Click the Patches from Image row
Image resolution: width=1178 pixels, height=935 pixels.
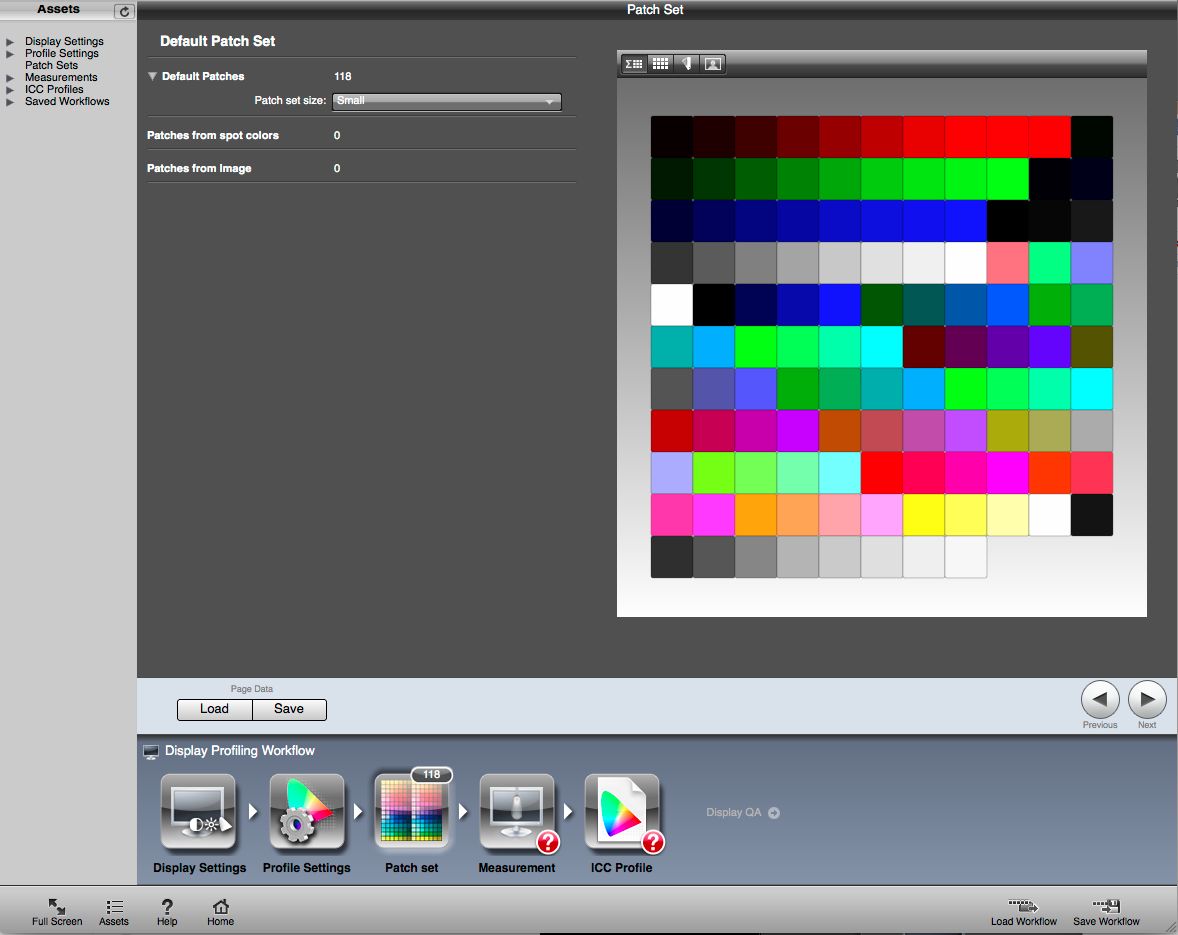click(361, 168)
